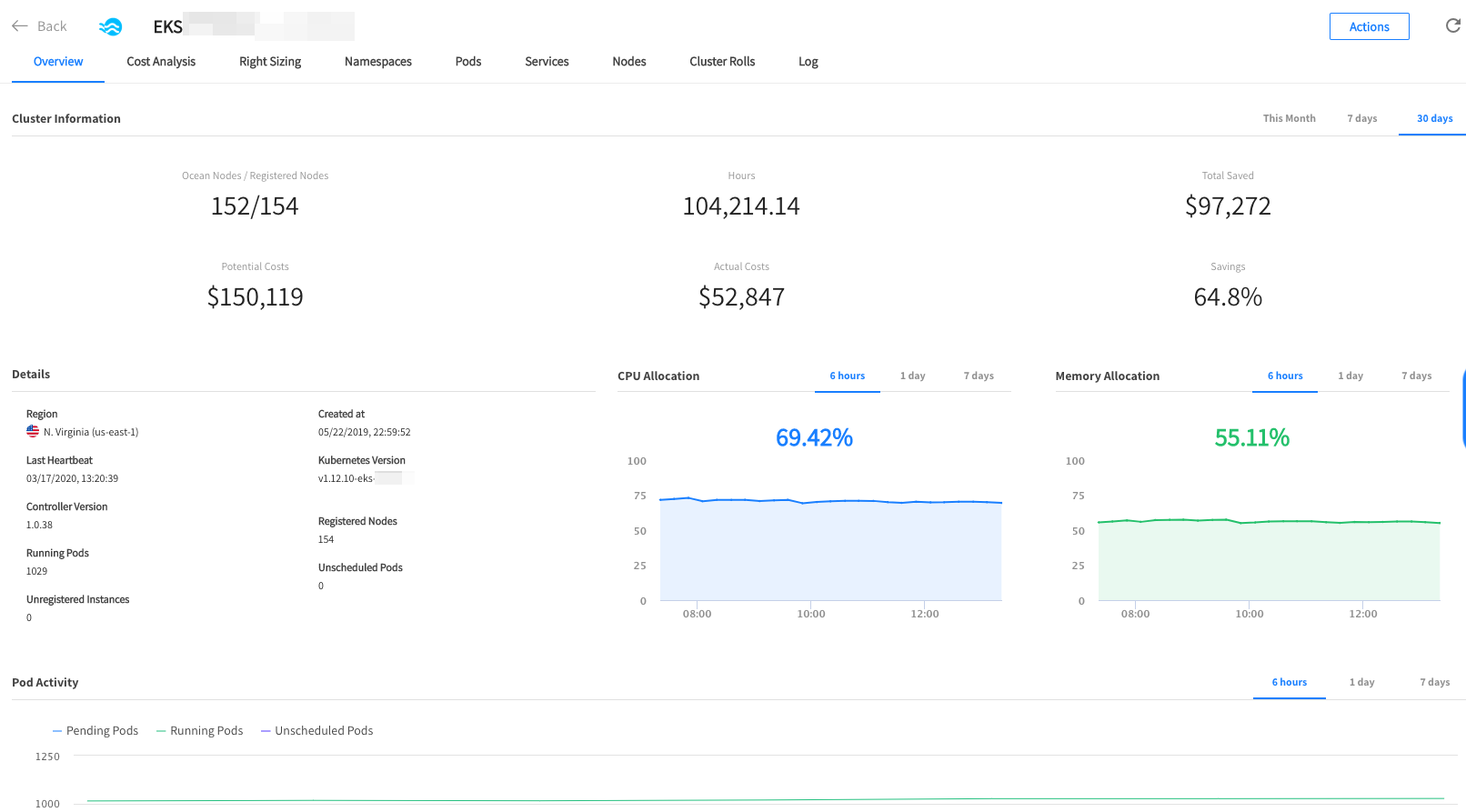View the Log tab
Screen dimensions: 1466x812
click(808, 62)
